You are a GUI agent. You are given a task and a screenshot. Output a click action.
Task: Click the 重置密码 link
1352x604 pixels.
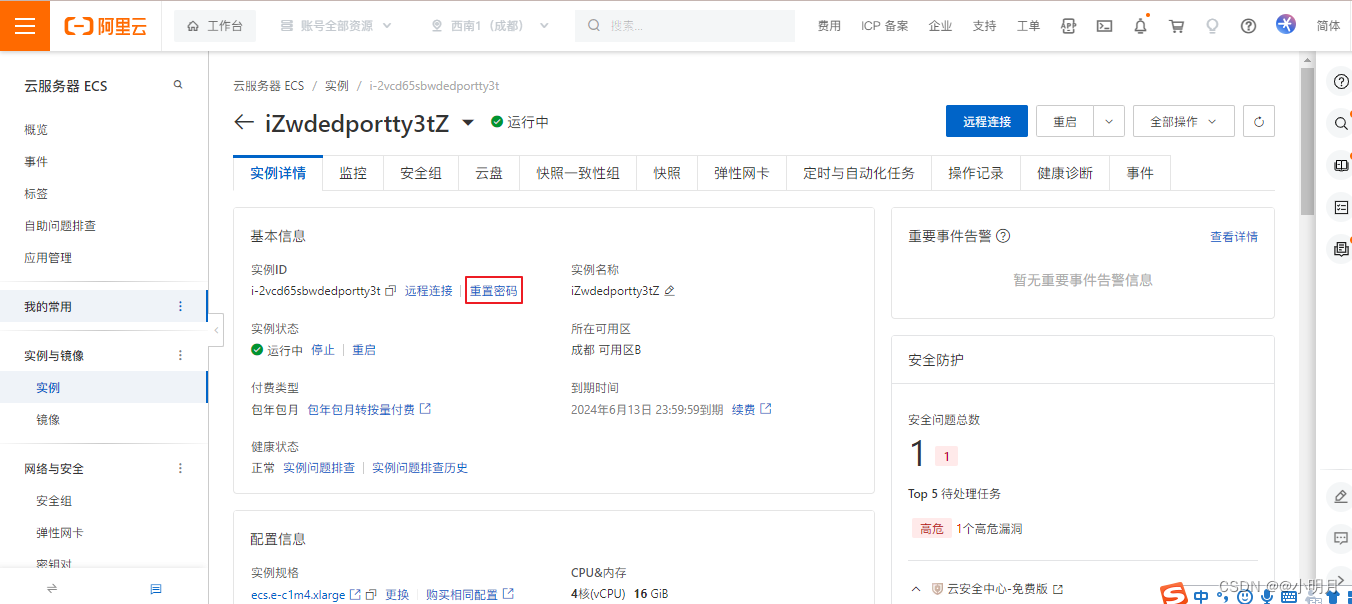[x=494, y=291]
